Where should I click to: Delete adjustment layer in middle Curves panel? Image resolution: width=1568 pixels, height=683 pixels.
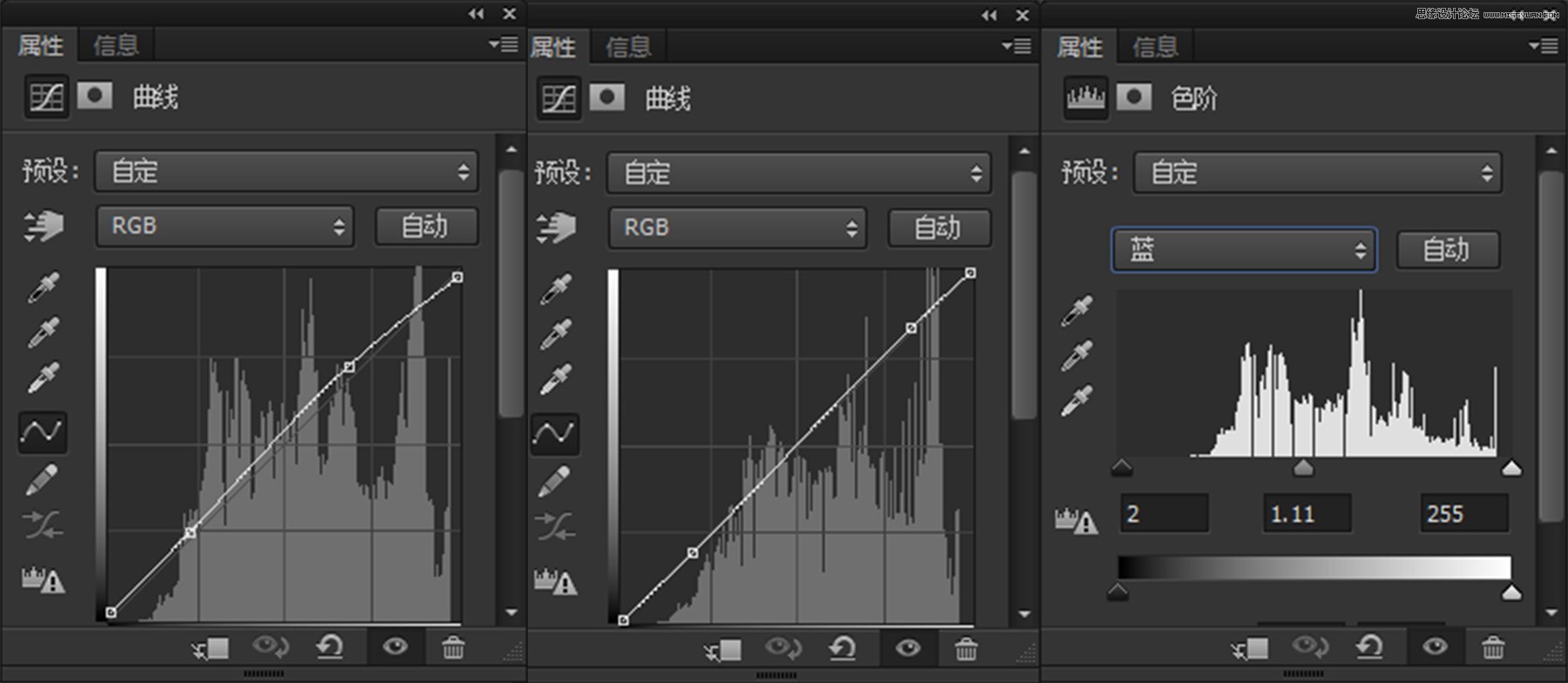(966, 649)
